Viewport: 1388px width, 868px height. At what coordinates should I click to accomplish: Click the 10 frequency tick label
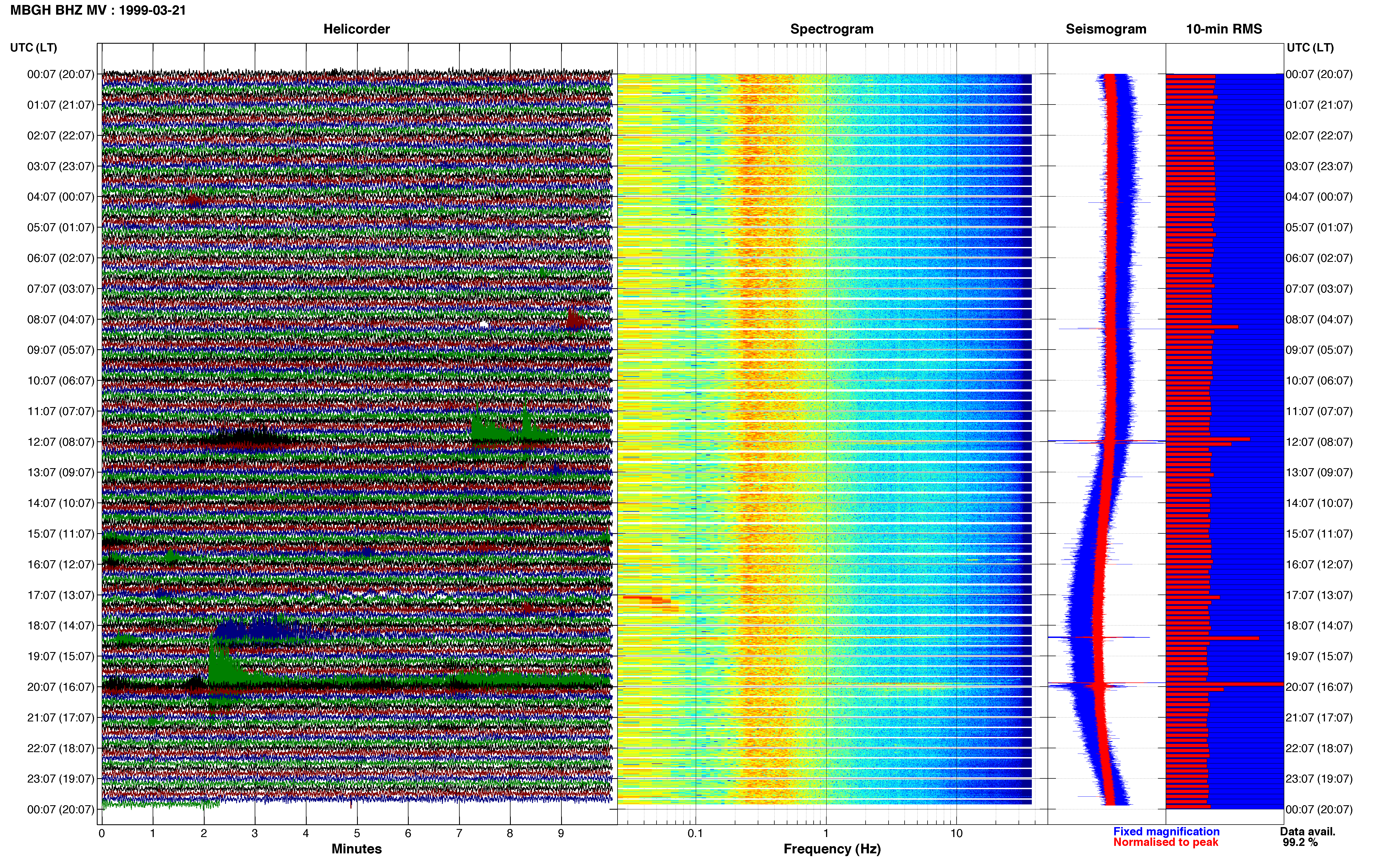956,833
